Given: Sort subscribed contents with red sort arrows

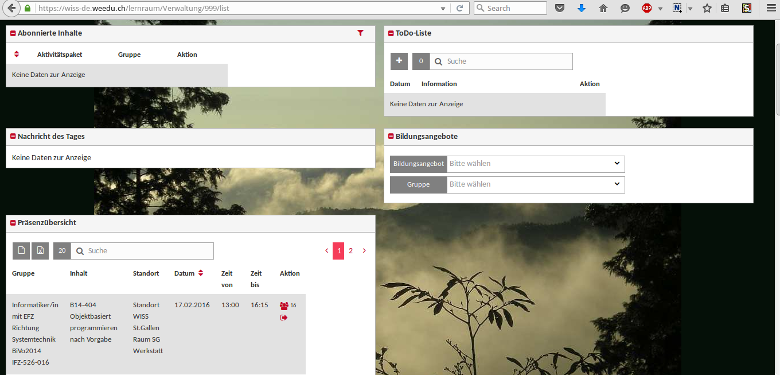Looking at the screenshot, I should point(16,54).
